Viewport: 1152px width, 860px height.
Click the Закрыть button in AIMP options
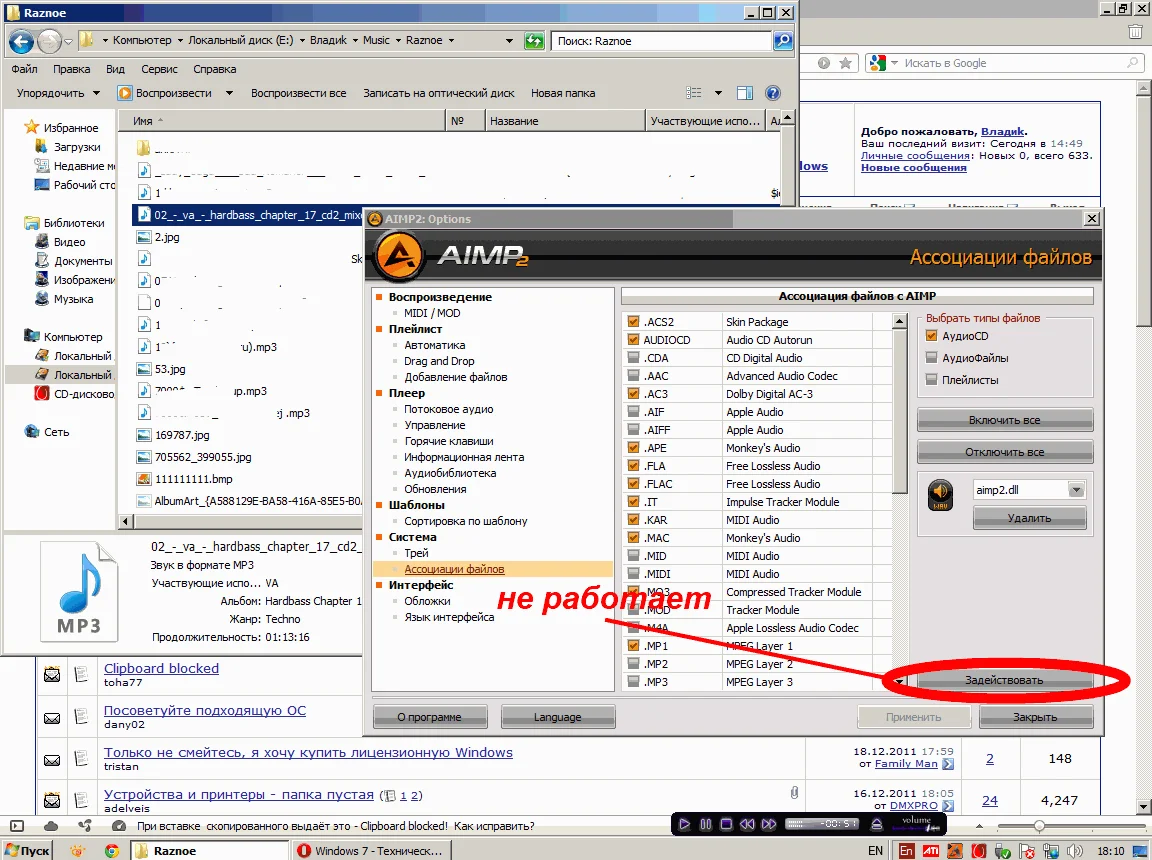coord(1034,717)
